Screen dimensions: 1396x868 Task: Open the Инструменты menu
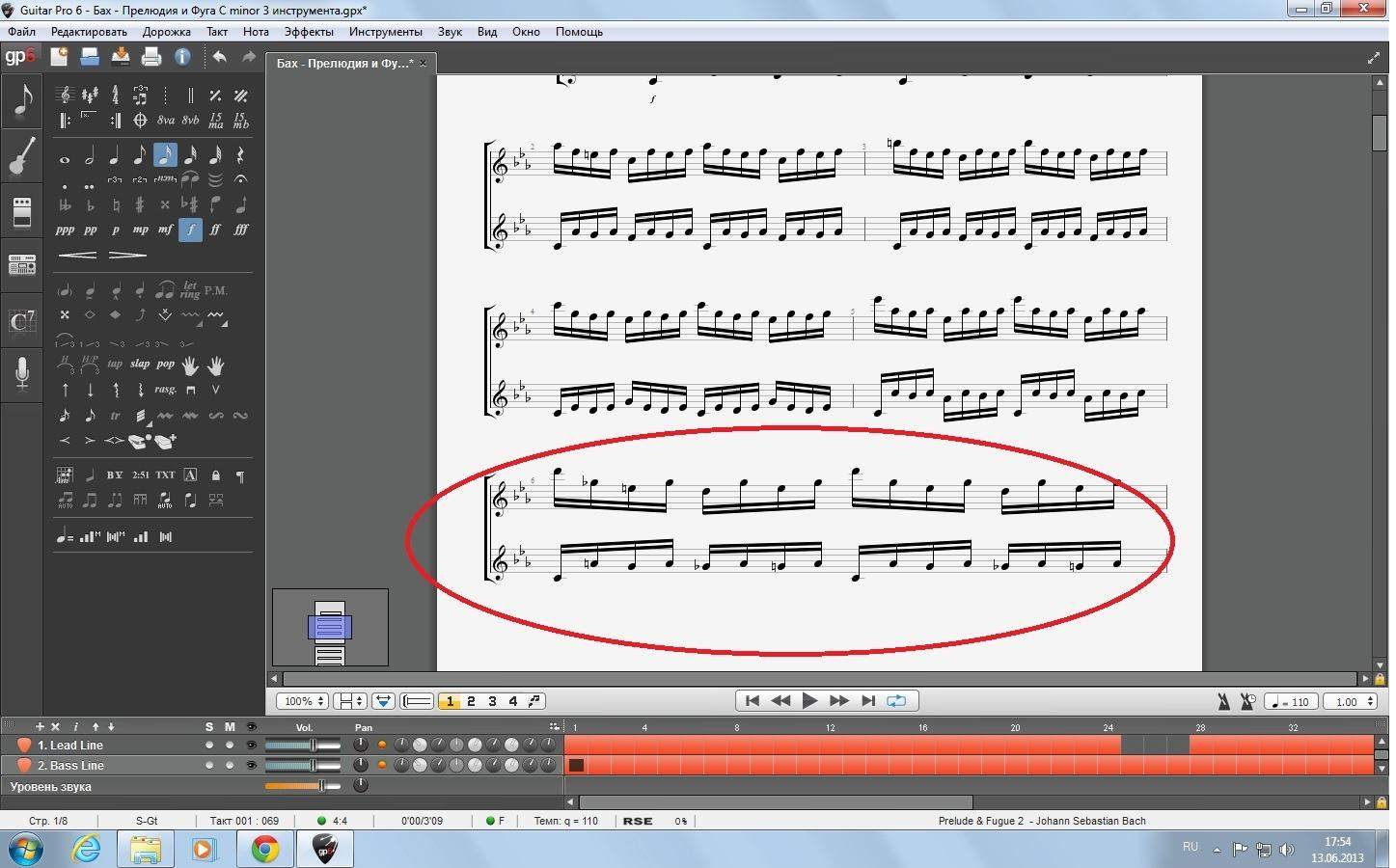click(x=386, y=32)
